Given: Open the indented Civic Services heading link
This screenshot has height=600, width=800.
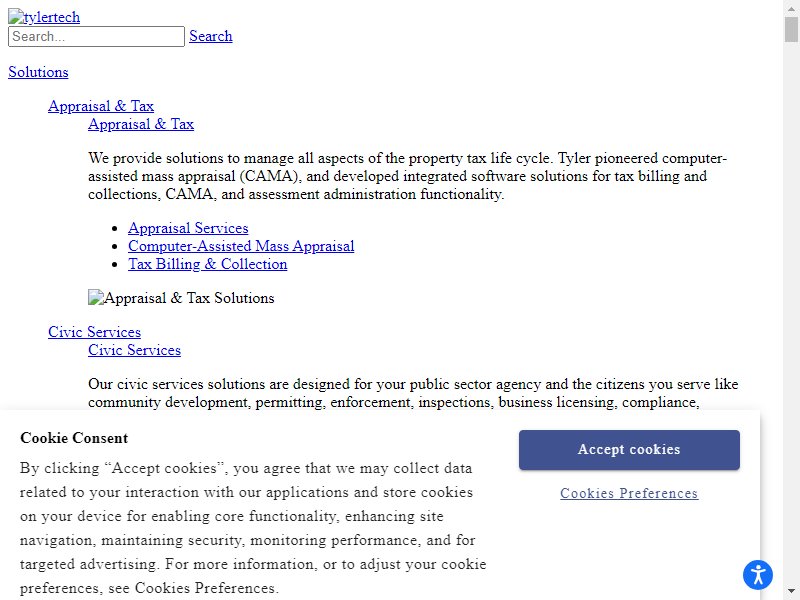Looking at the screenshot, I should (134, 350).
